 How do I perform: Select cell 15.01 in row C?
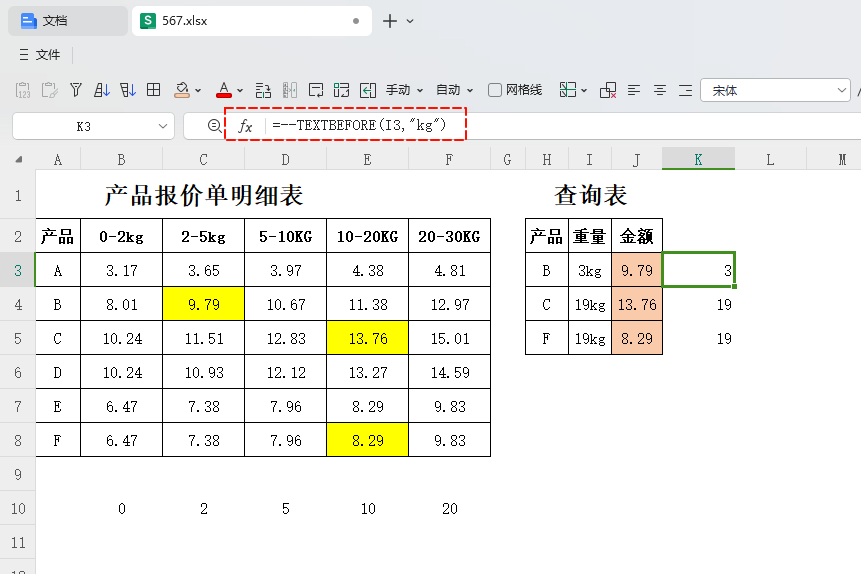coord(449,338)
